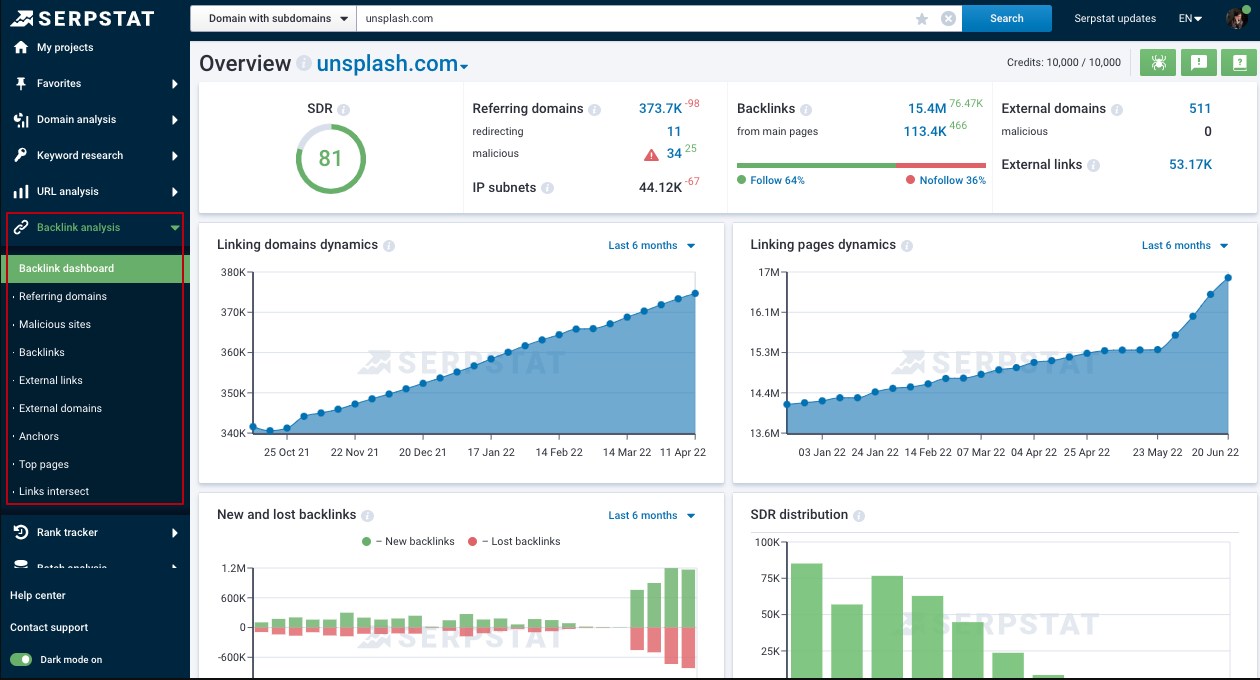The image size is (1260, 680).
Task: Click the info icon next to SDR
Action: (x=343, y=109)
